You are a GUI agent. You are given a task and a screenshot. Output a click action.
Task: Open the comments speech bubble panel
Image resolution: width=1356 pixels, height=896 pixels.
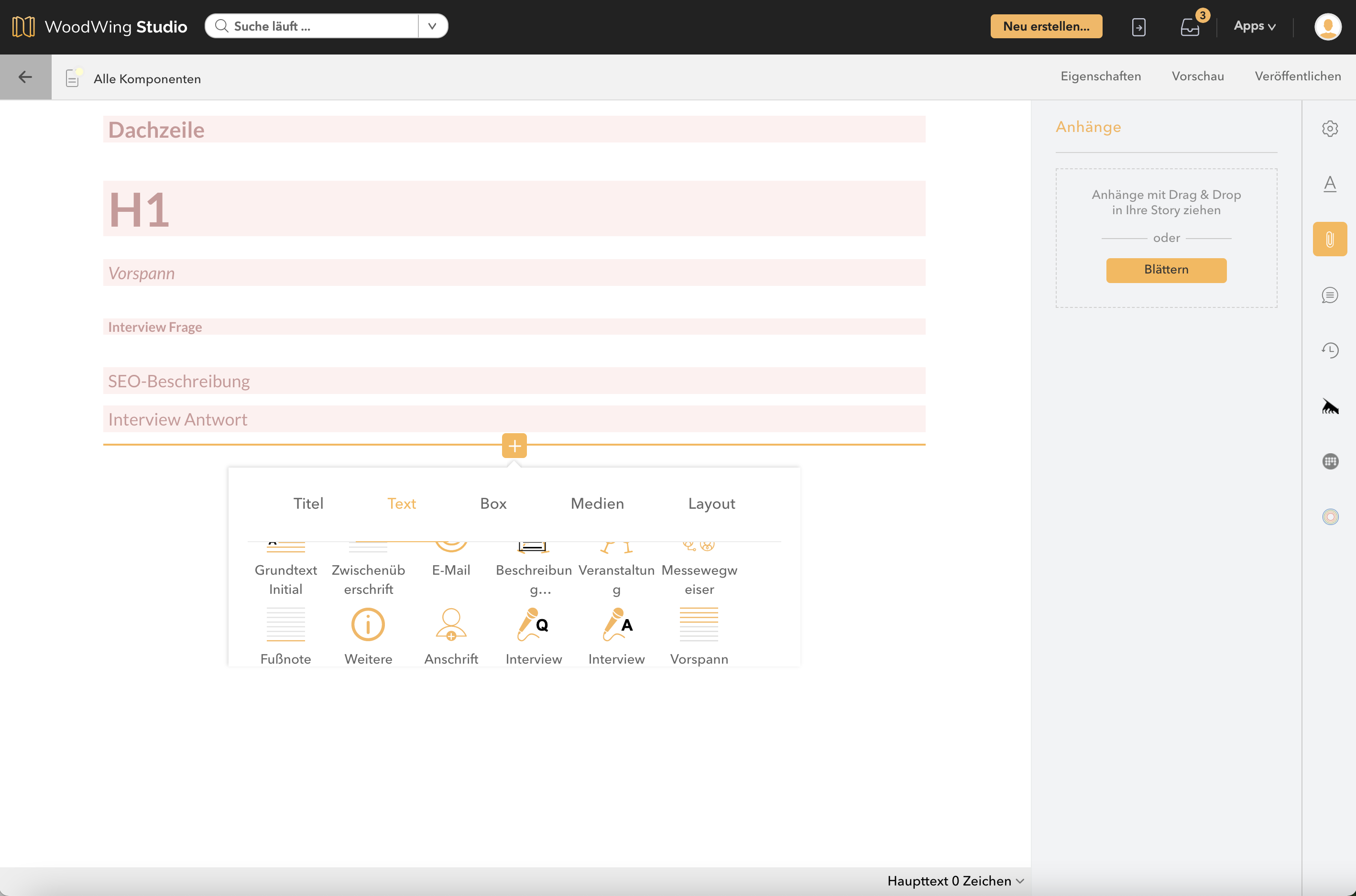coord(1330,295)
